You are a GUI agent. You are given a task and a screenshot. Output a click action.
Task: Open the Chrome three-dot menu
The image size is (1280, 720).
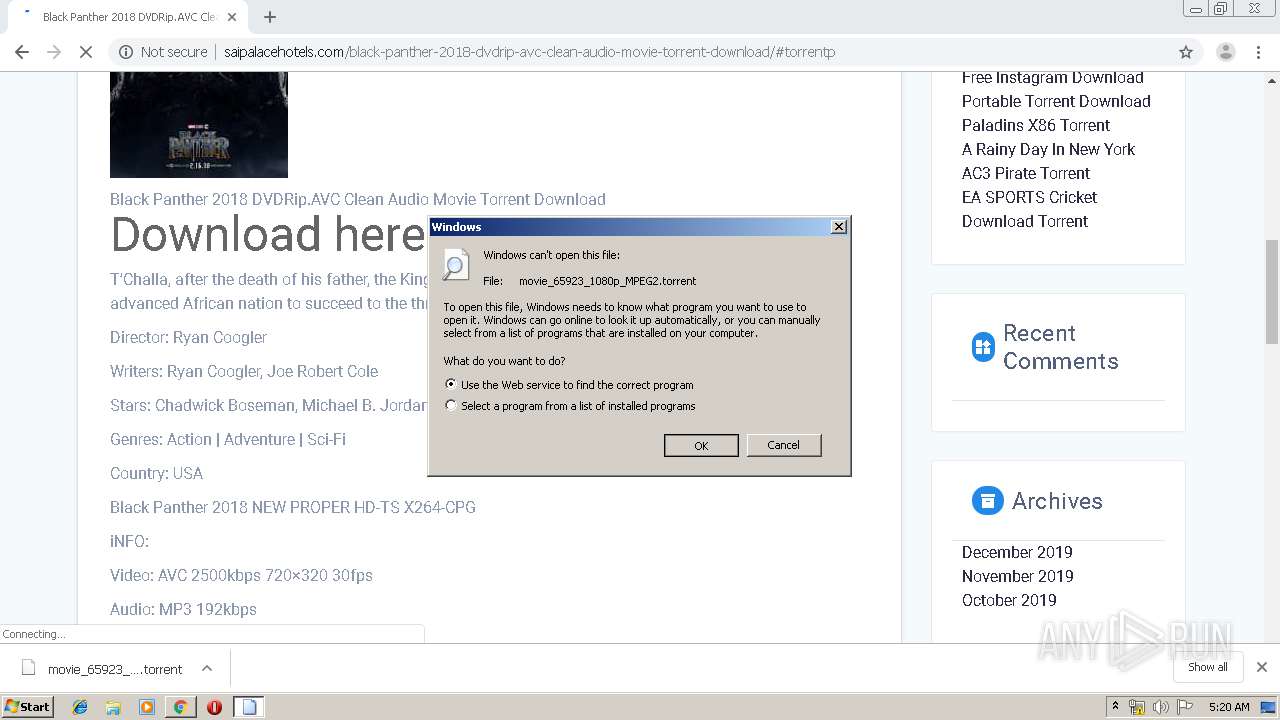pos(1258,52)
